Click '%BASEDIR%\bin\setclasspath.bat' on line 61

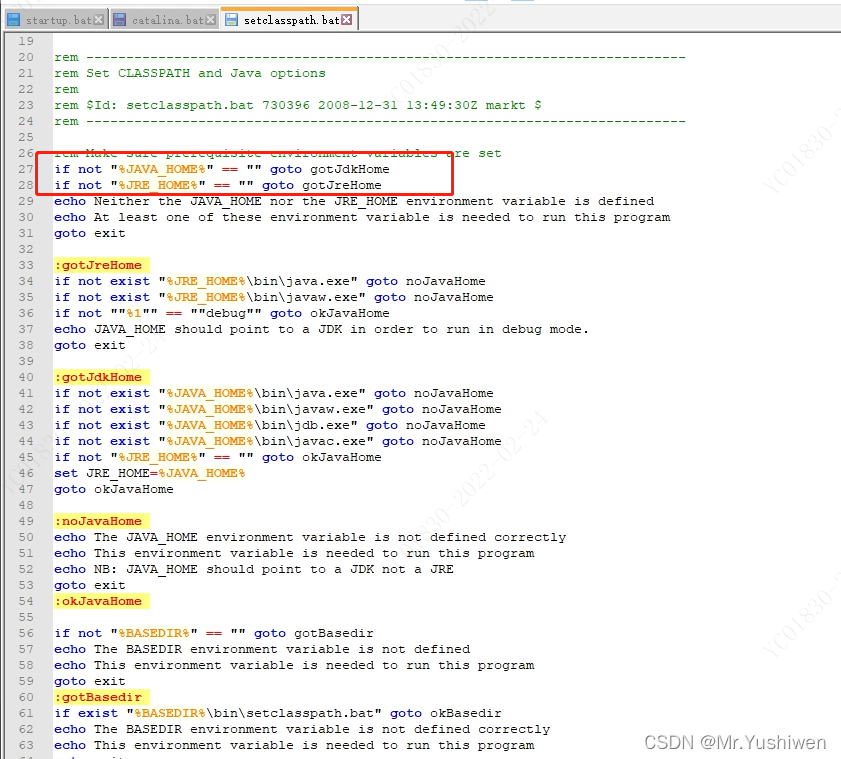pyautogui.click(x=254, y=713)
